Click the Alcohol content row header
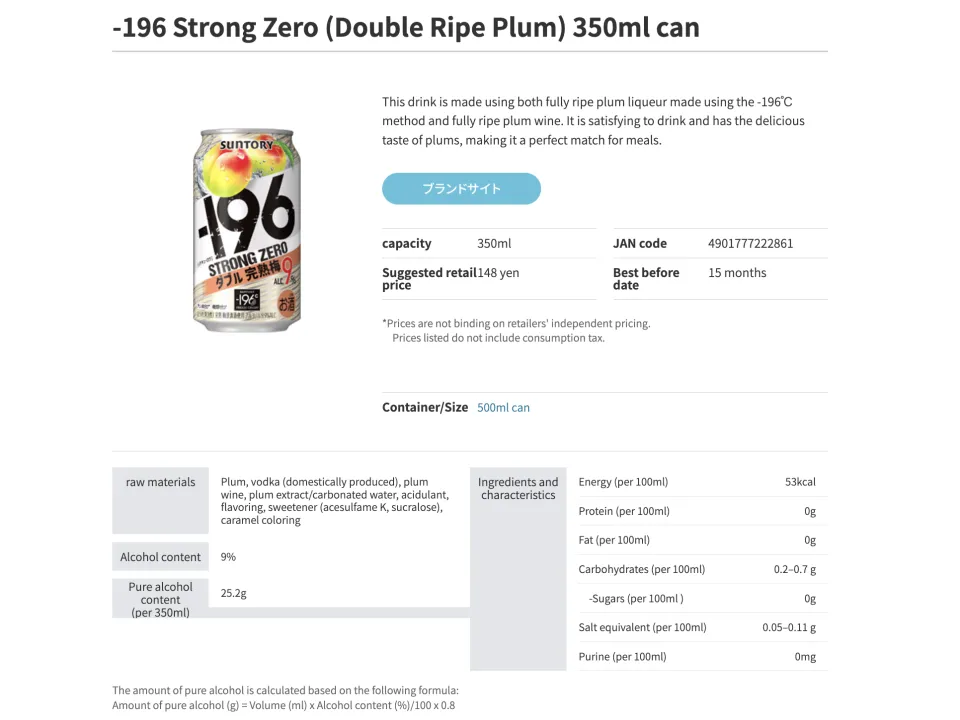960x720 pixels. pyautogui.click(x=160, y=557)
